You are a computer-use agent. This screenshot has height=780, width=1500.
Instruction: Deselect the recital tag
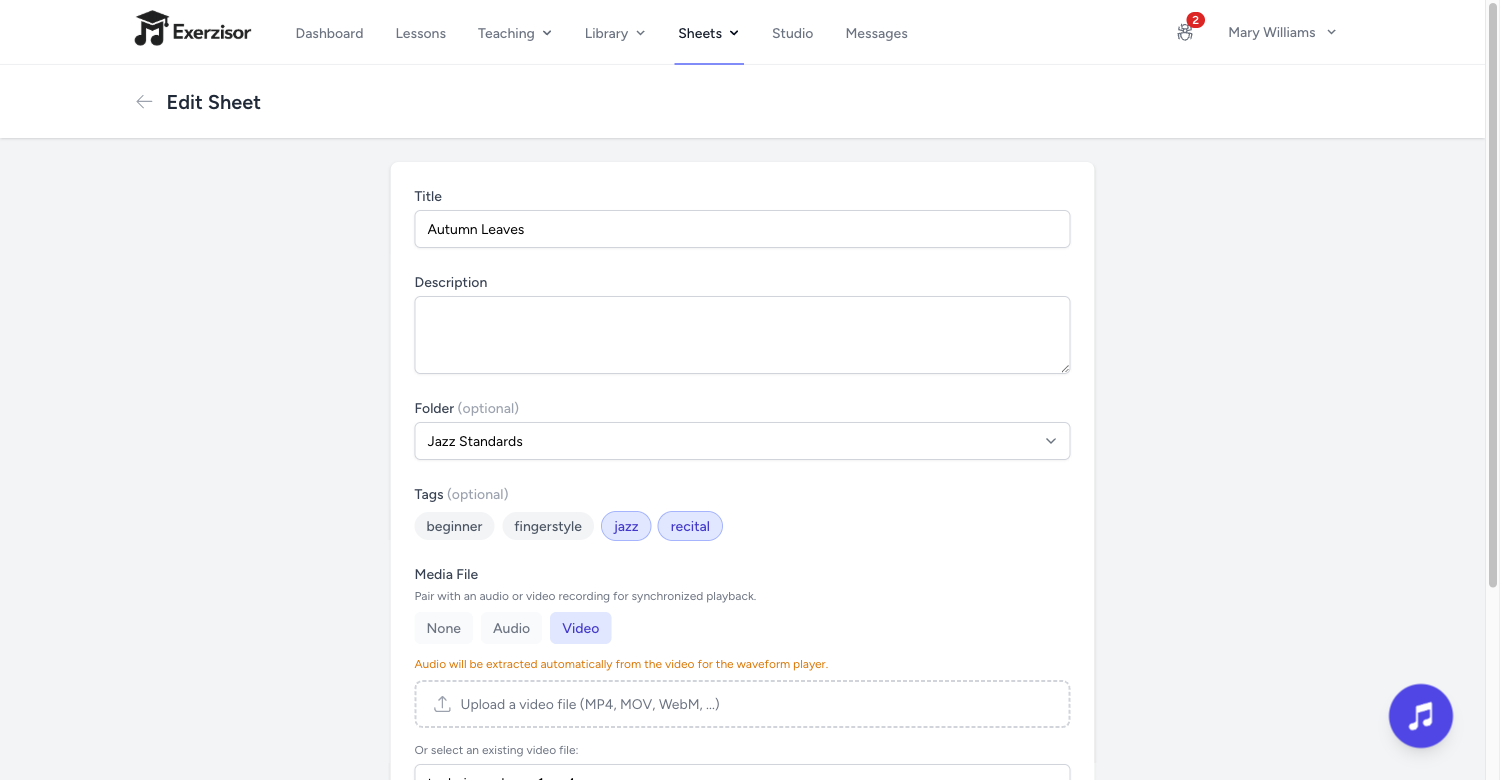(690, 526)
